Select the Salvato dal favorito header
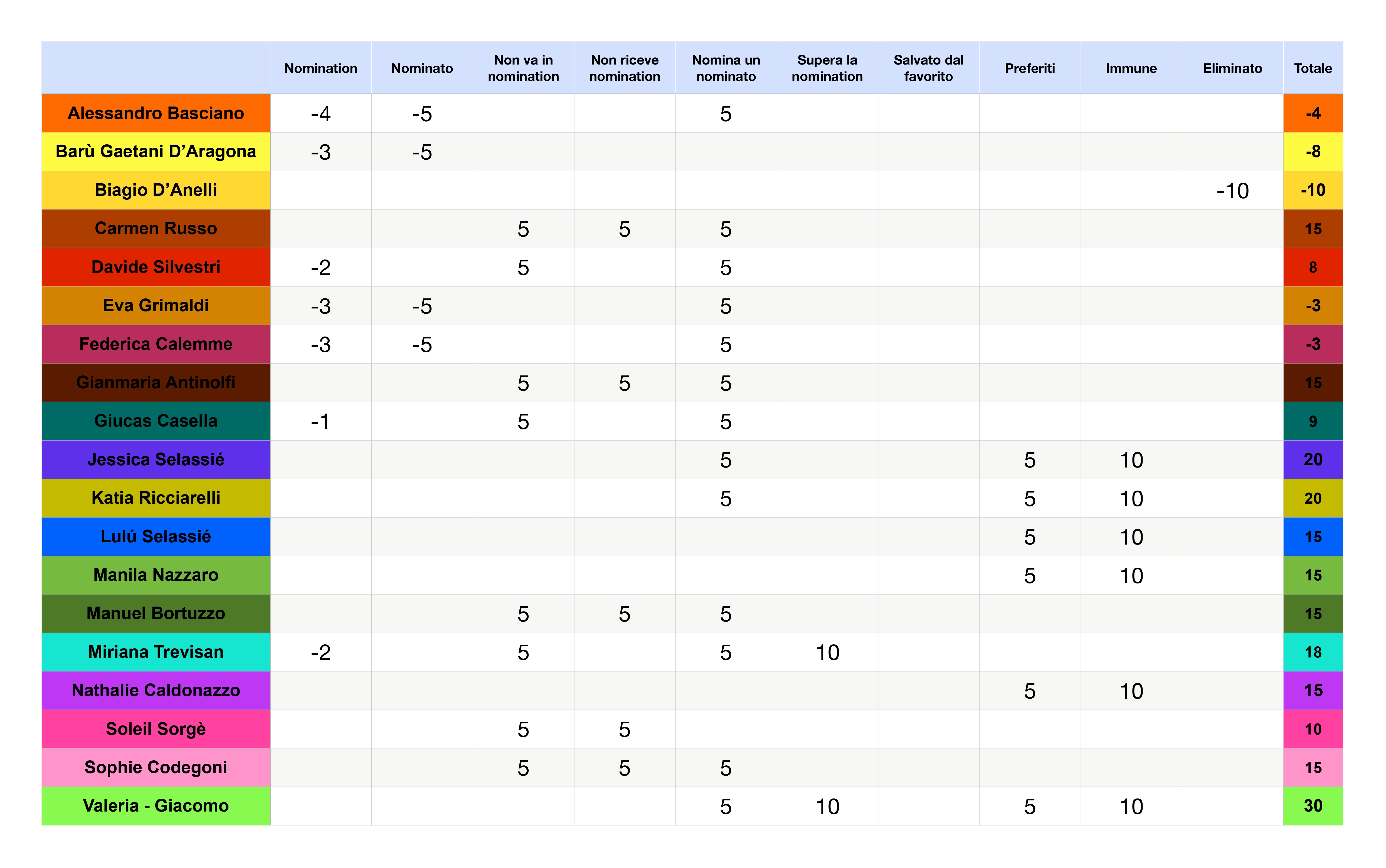This screenshot has width=1386, height=868. click(928, 68)
